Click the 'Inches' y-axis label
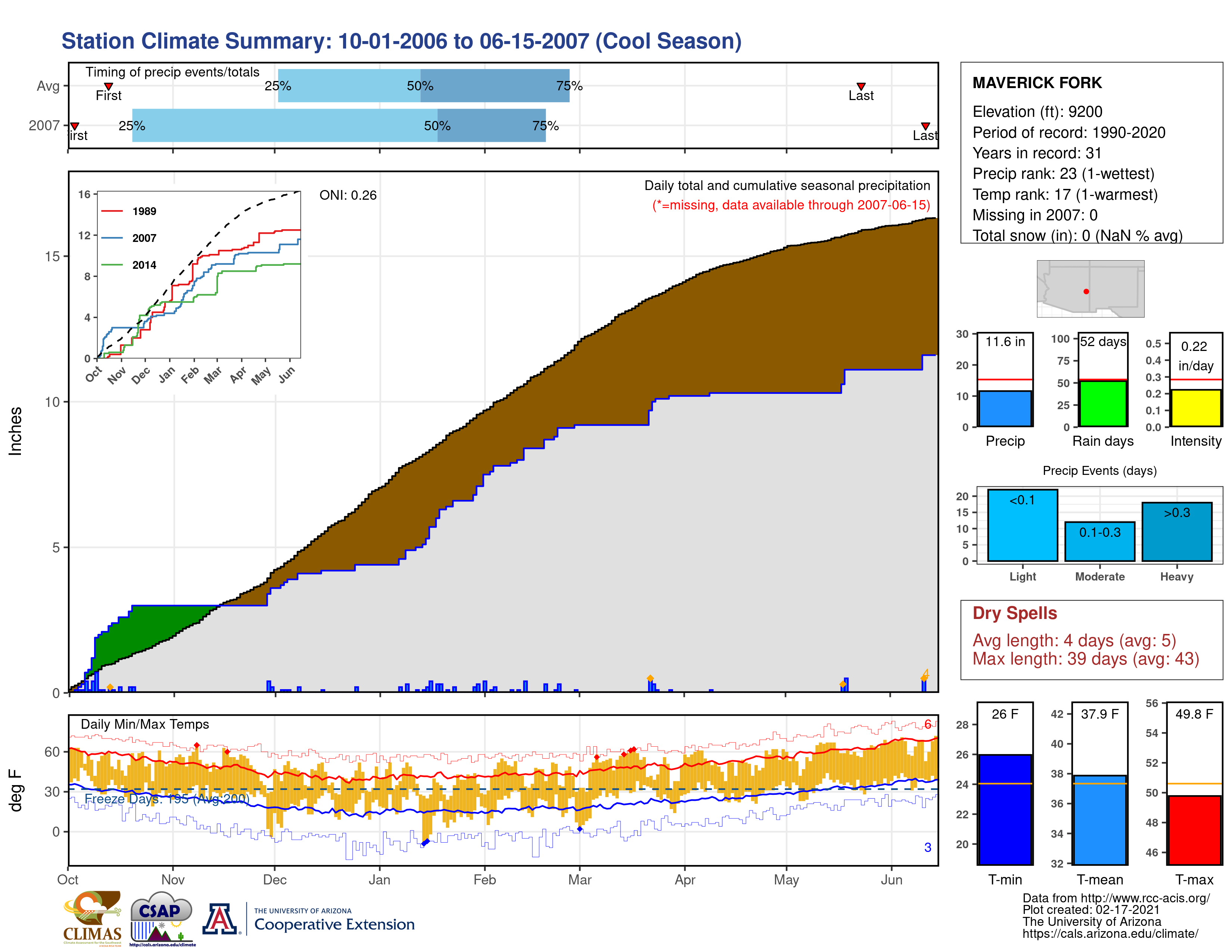Screen dimensions: 1232x952 click(15, 432)
